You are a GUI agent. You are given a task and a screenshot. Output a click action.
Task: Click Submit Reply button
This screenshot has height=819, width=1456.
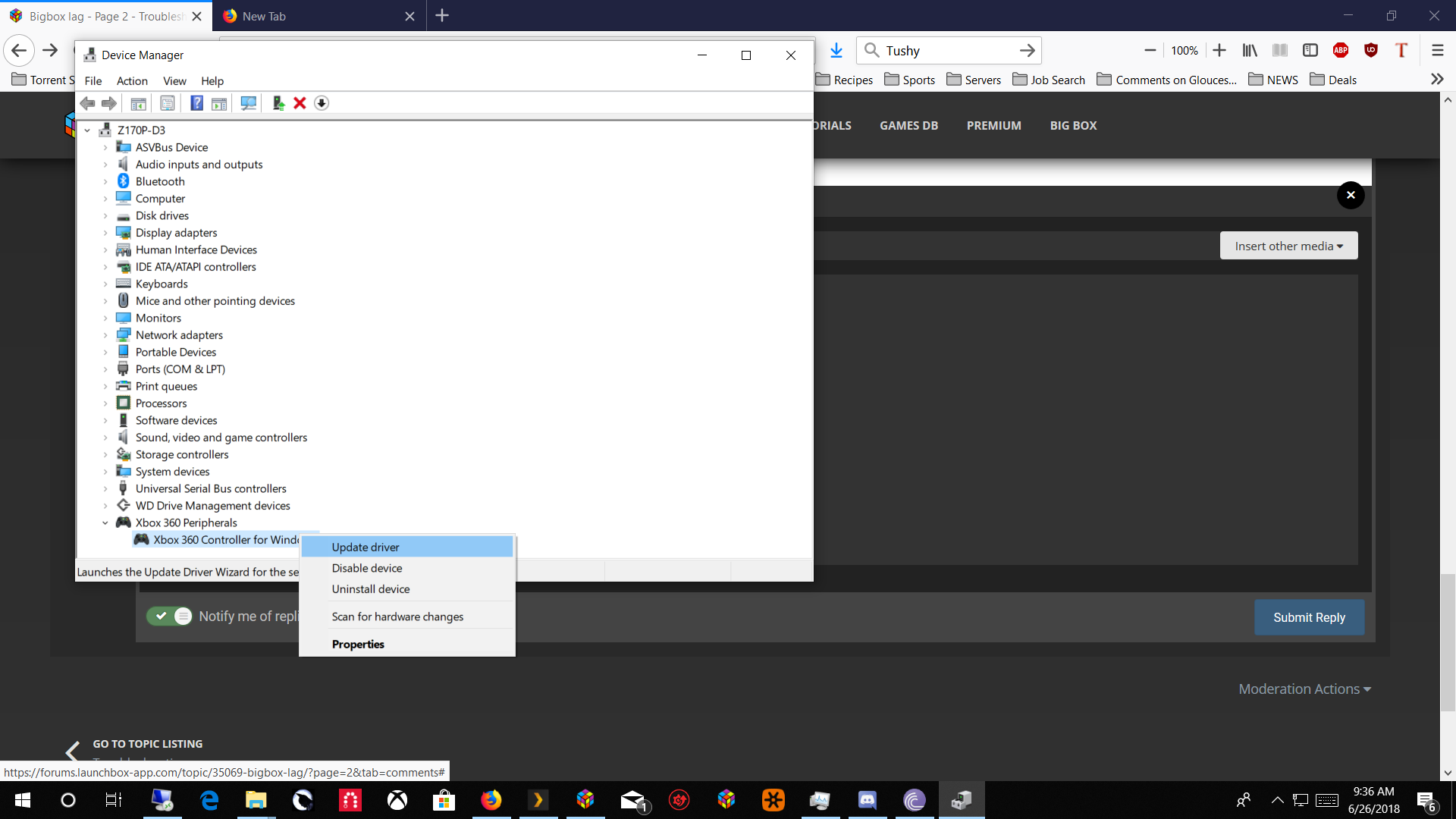pyautogui.click(x=1309, y=617)
